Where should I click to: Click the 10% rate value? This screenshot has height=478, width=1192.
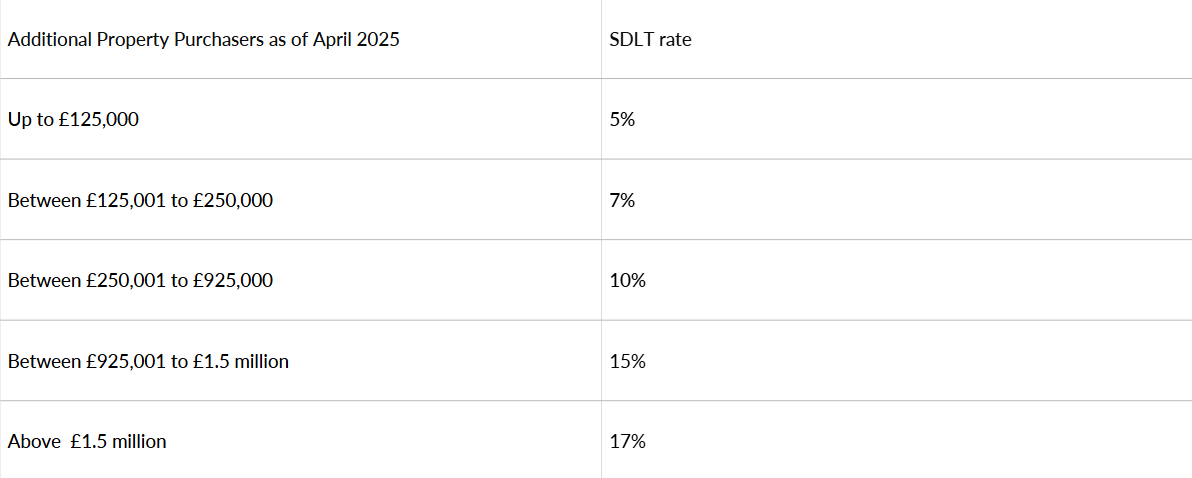point(627,281)
